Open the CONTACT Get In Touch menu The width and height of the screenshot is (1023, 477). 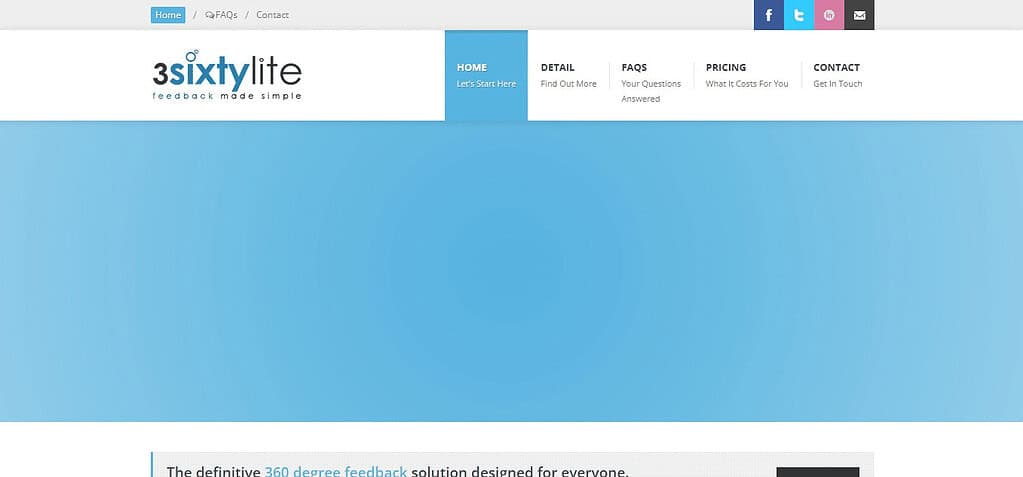(838, 75)
